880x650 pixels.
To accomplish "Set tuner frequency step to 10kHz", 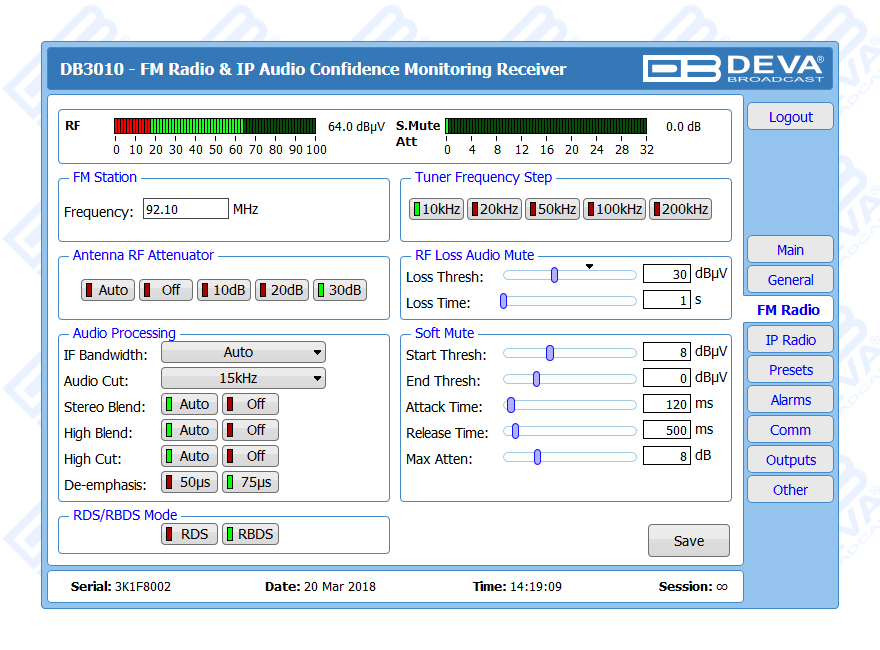I will pos(437,209).
